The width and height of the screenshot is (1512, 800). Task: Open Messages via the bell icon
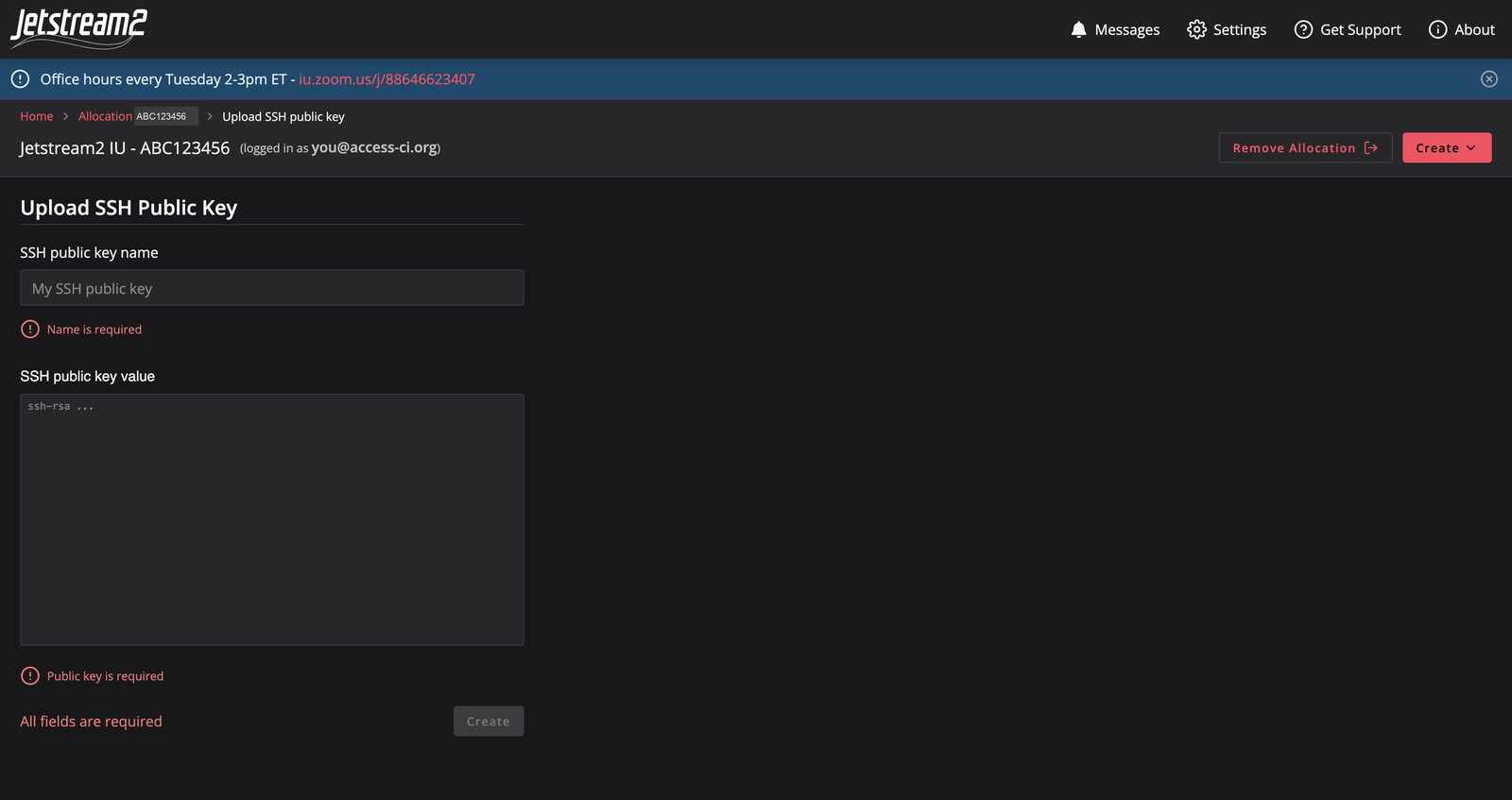pyautogui.click(x=1078, y=29)
